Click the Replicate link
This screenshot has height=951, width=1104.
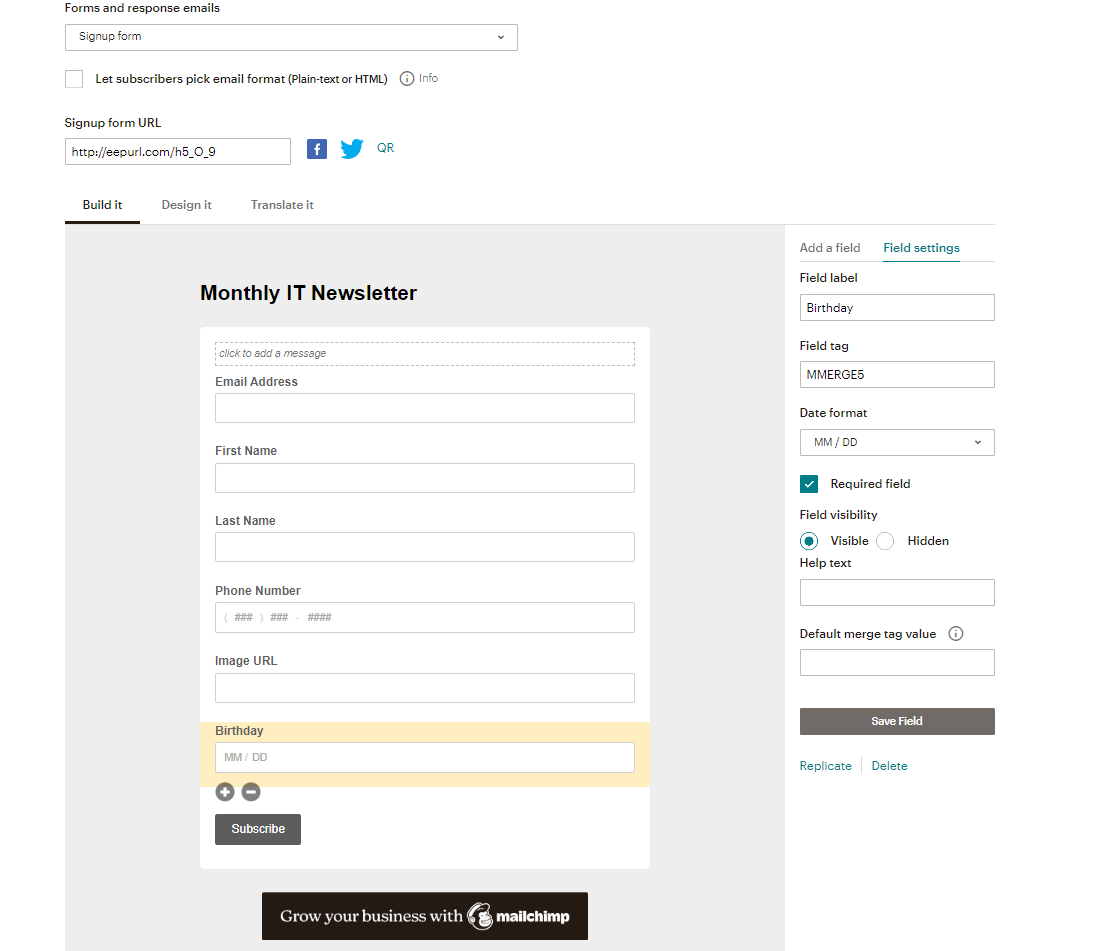tap(825, 766)
